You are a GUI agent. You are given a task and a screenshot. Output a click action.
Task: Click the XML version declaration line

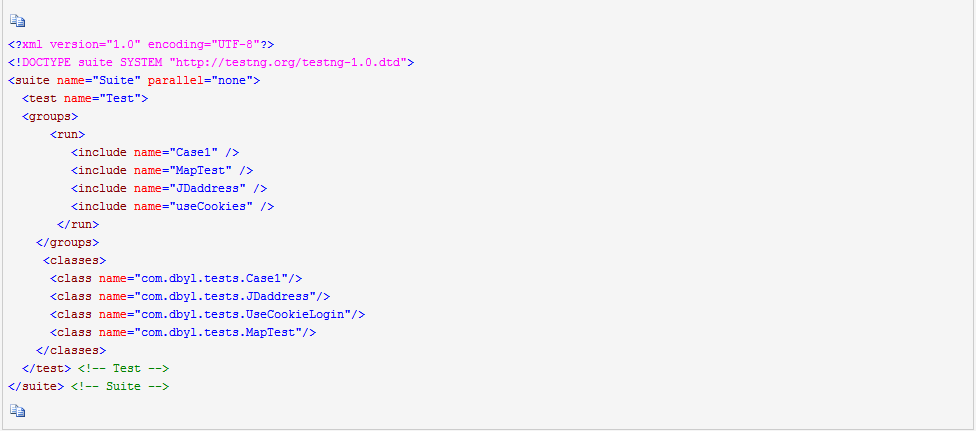coord(141,45)
